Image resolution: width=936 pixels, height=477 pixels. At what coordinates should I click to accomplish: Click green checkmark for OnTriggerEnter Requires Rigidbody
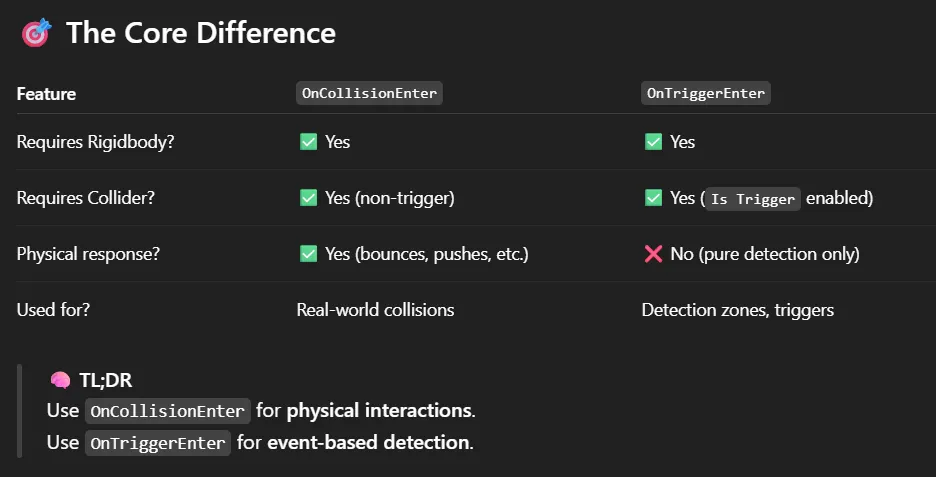click(x=654, y=142)
